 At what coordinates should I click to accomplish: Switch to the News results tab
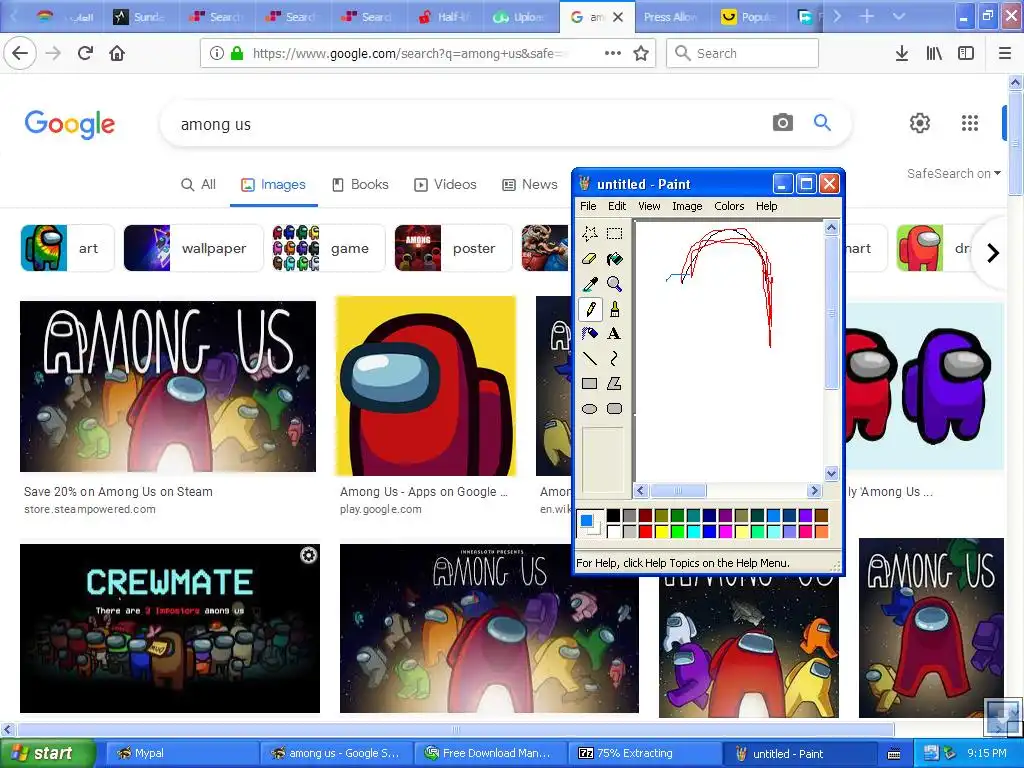(530, 185)
